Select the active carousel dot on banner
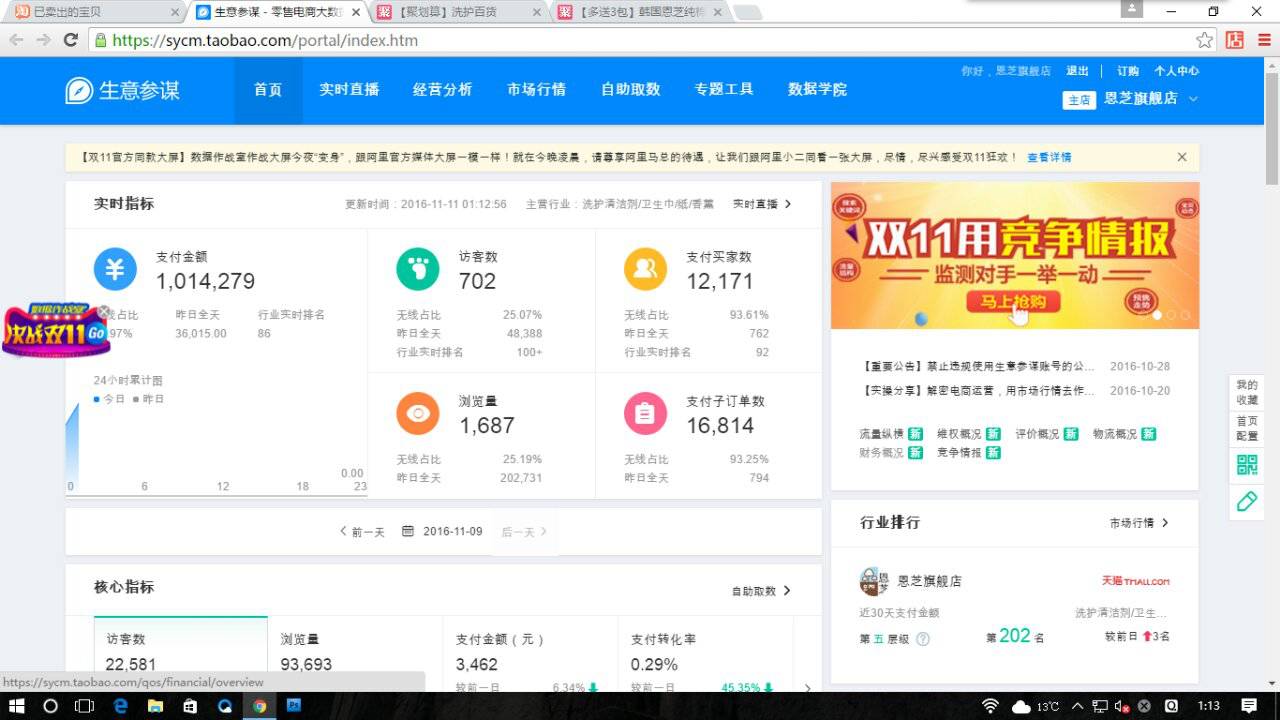The width and height of the screenshot is (1280, 720). click(x=1157, y=315)
